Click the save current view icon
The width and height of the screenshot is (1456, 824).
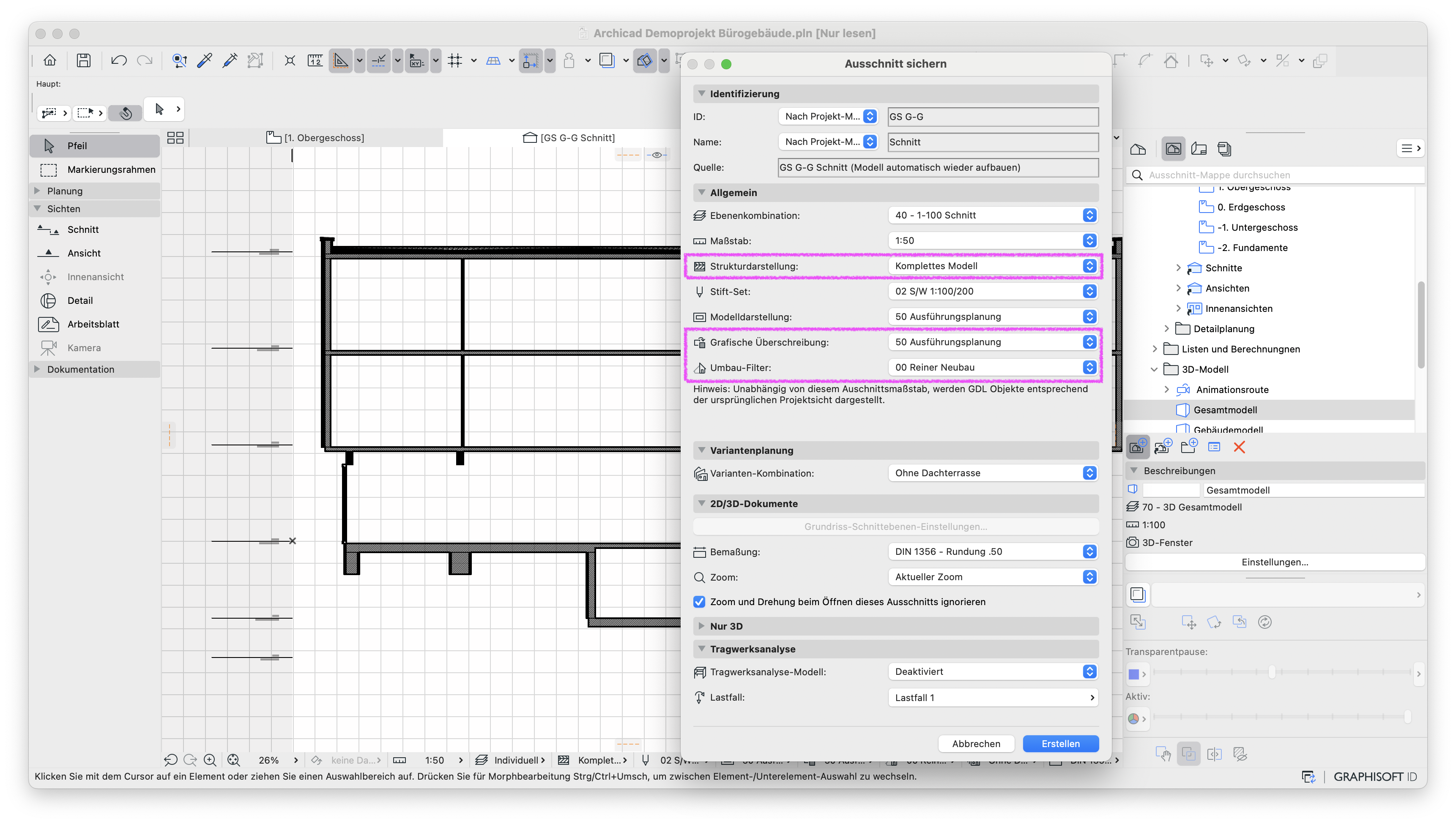(1137, 447)
